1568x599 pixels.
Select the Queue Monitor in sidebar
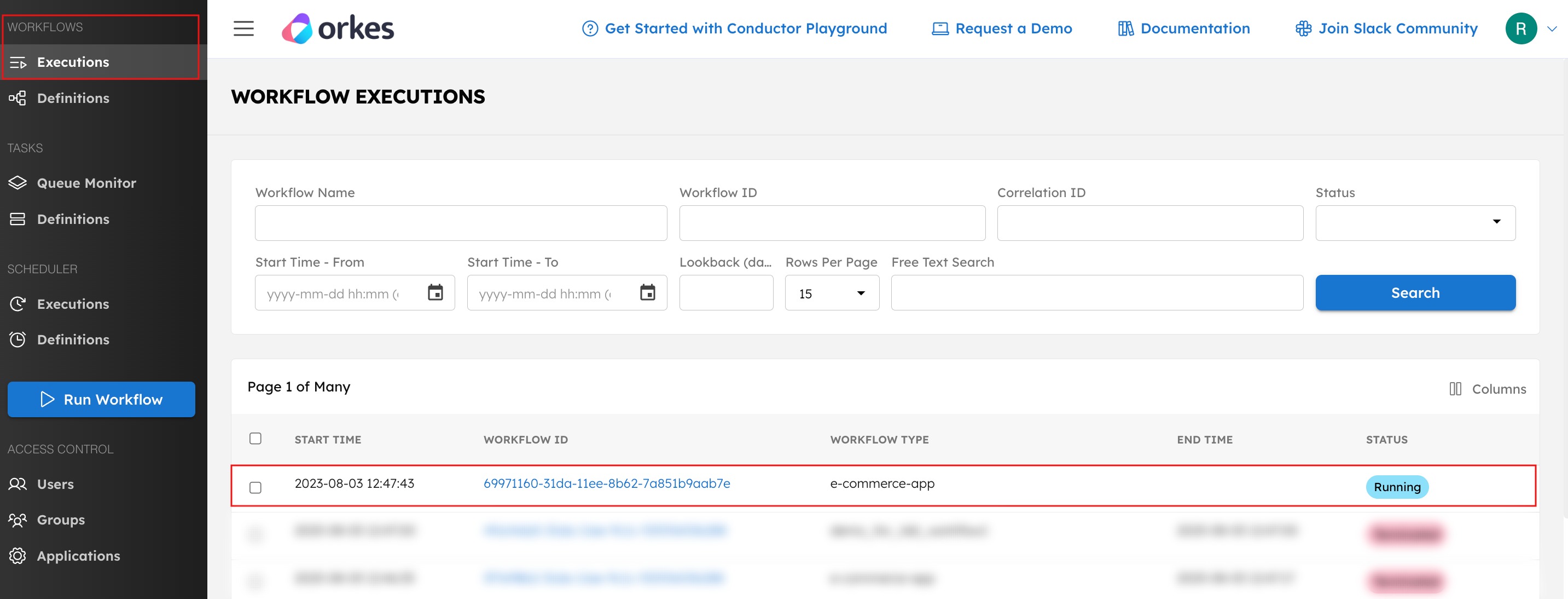[86, 182]
